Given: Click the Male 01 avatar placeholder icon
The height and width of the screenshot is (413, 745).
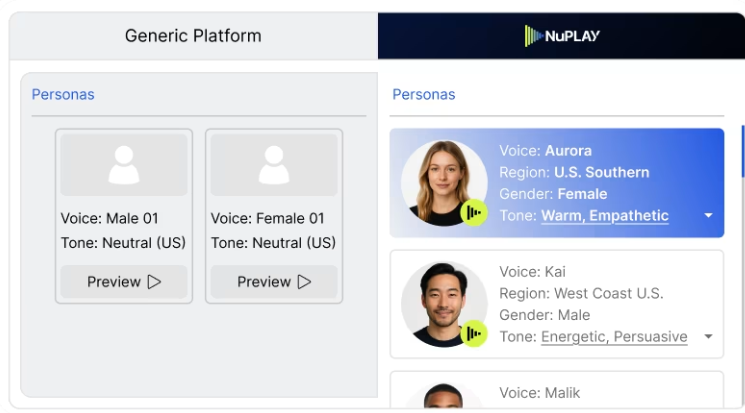Looking at the screenshot, I should (x=124, y=165).
